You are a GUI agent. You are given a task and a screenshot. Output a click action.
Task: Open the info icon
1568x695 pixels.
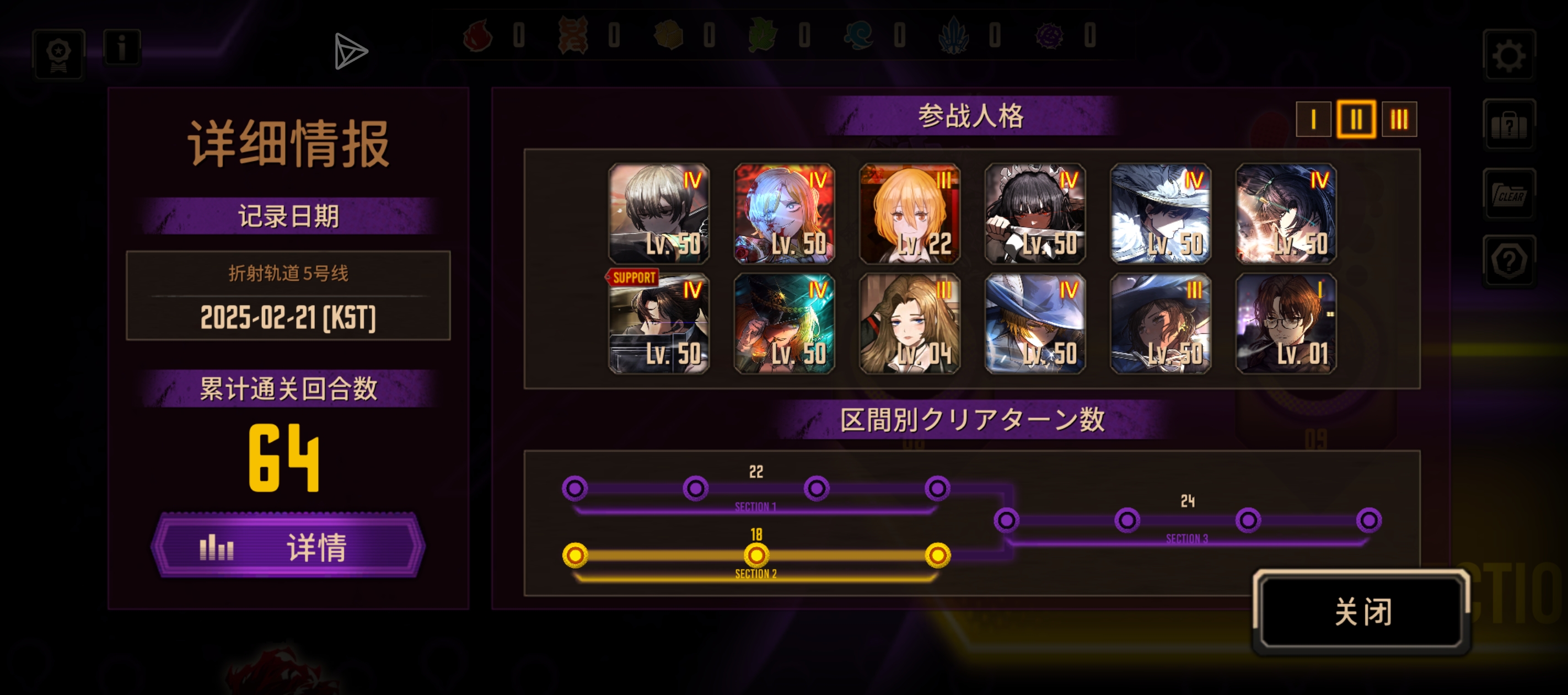(122, 47)
